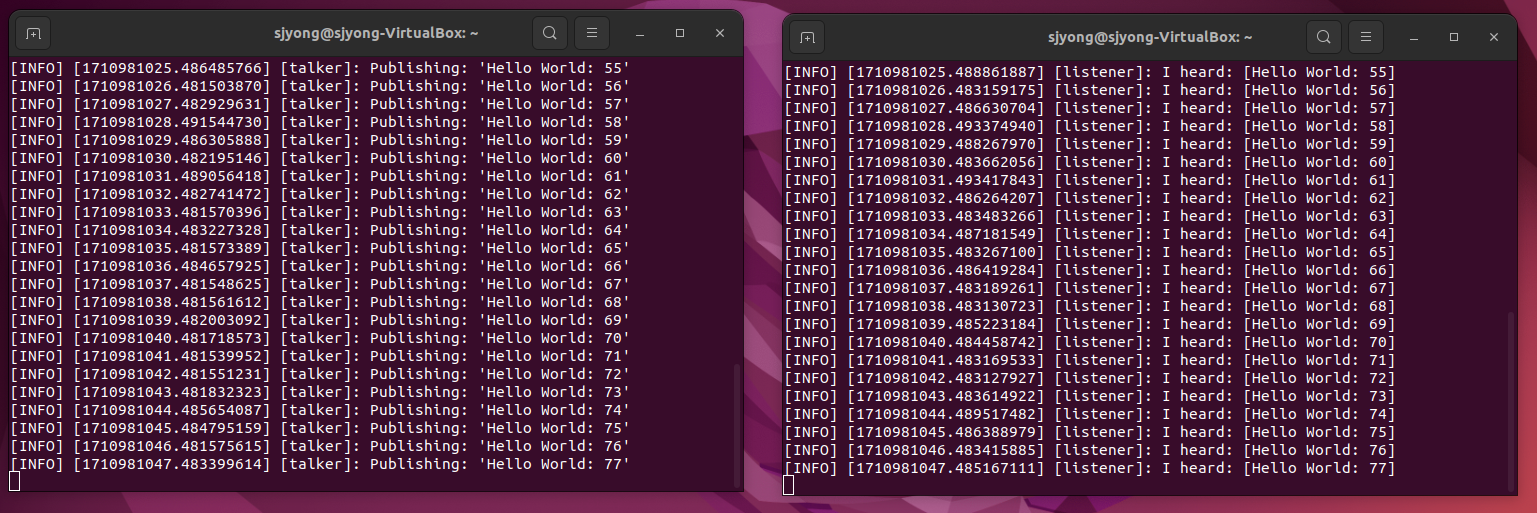Minimize the listener terminal window
The image size is (1537, 513).
pyautogui.click(x=1415, y=37)
